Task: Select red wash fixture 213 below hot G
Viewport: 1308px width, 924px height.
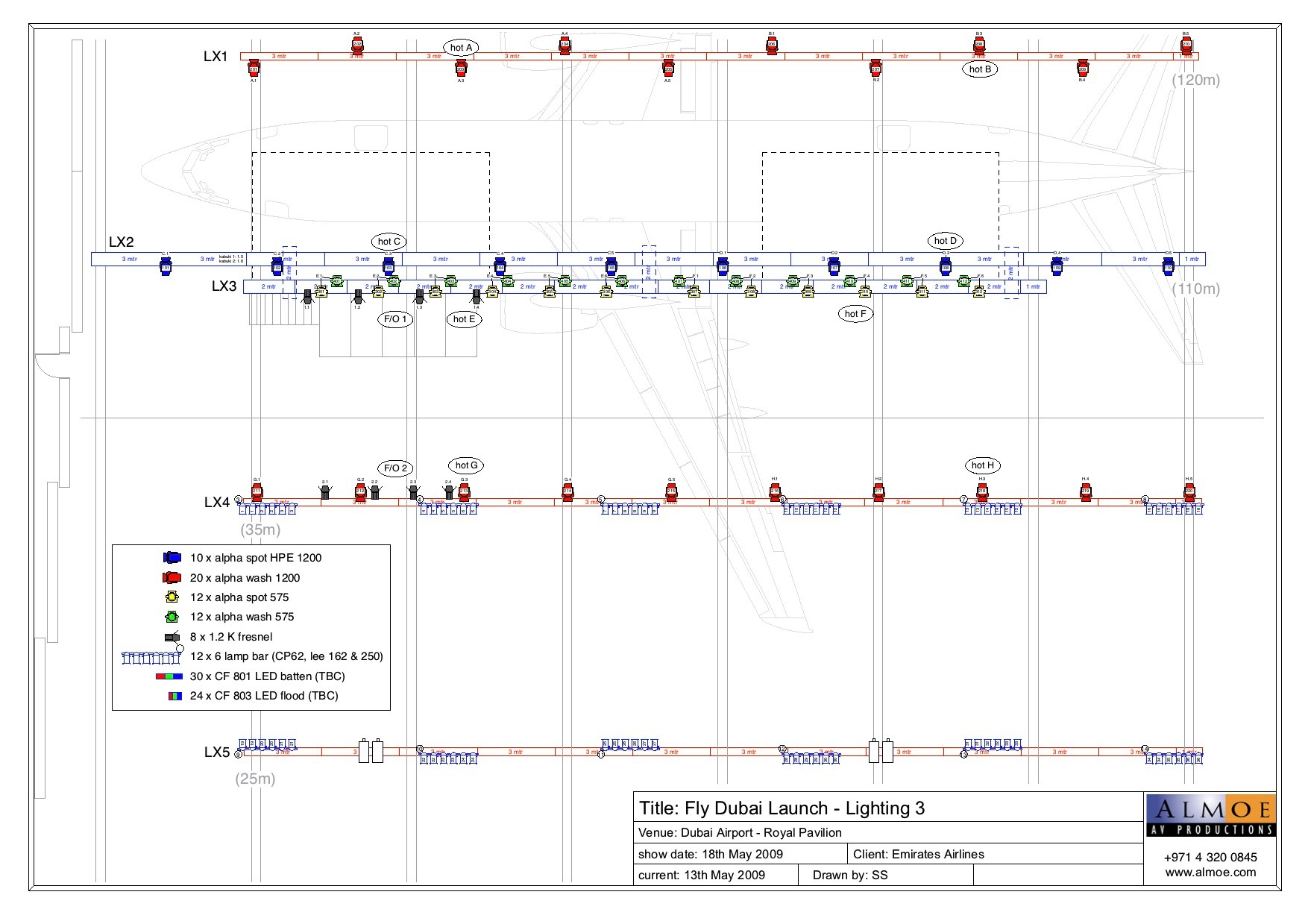Action: [464, 491]
